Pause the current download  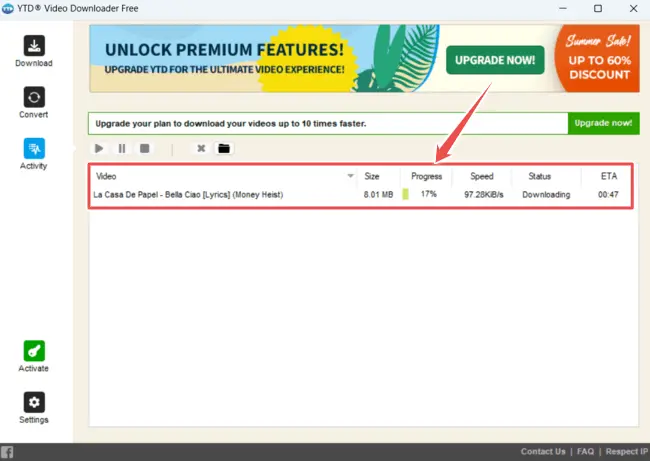(122, 148)
